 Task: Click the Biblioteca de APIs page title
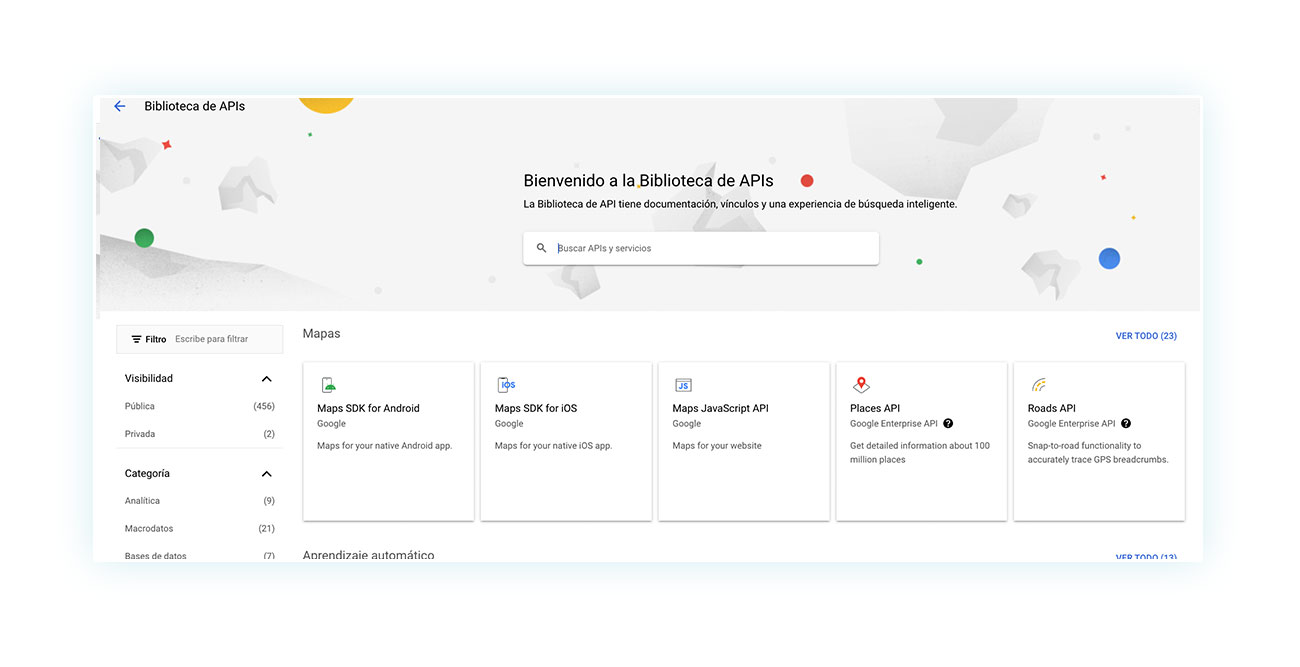point(195,106)
